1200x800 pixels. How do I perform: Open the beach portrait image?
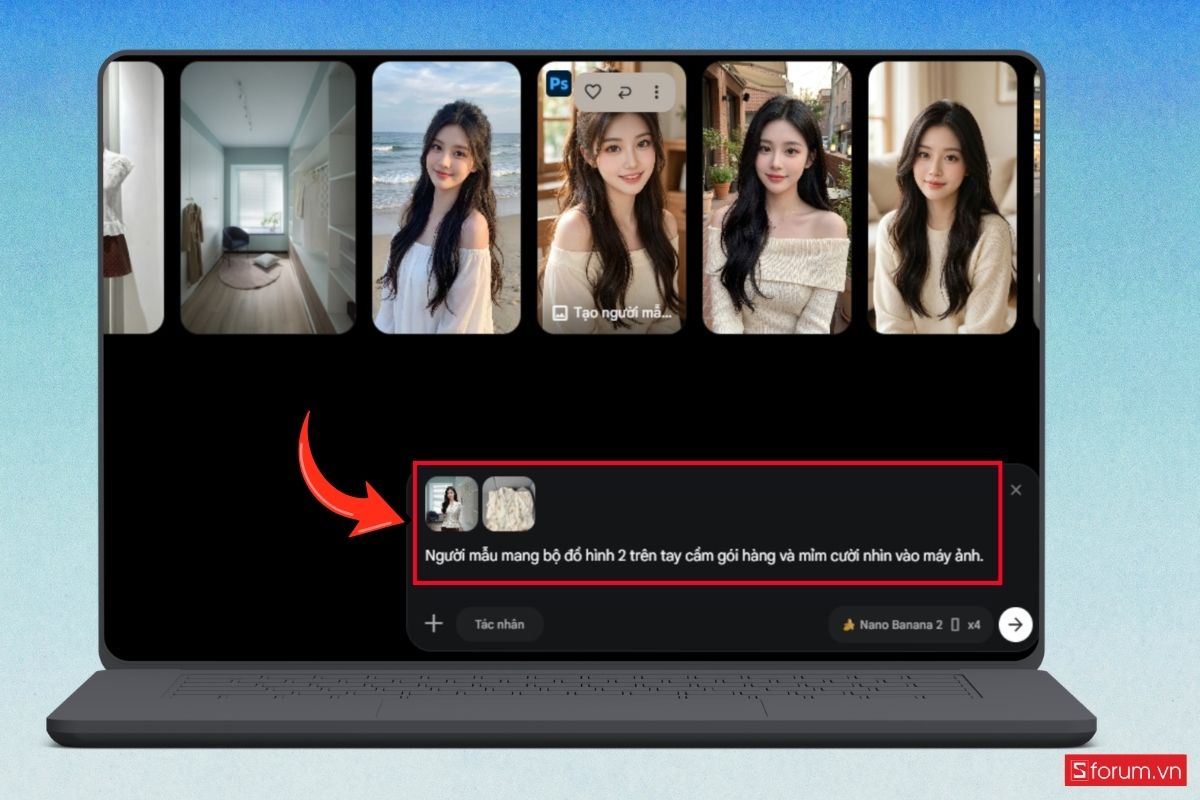click(446, 197)
